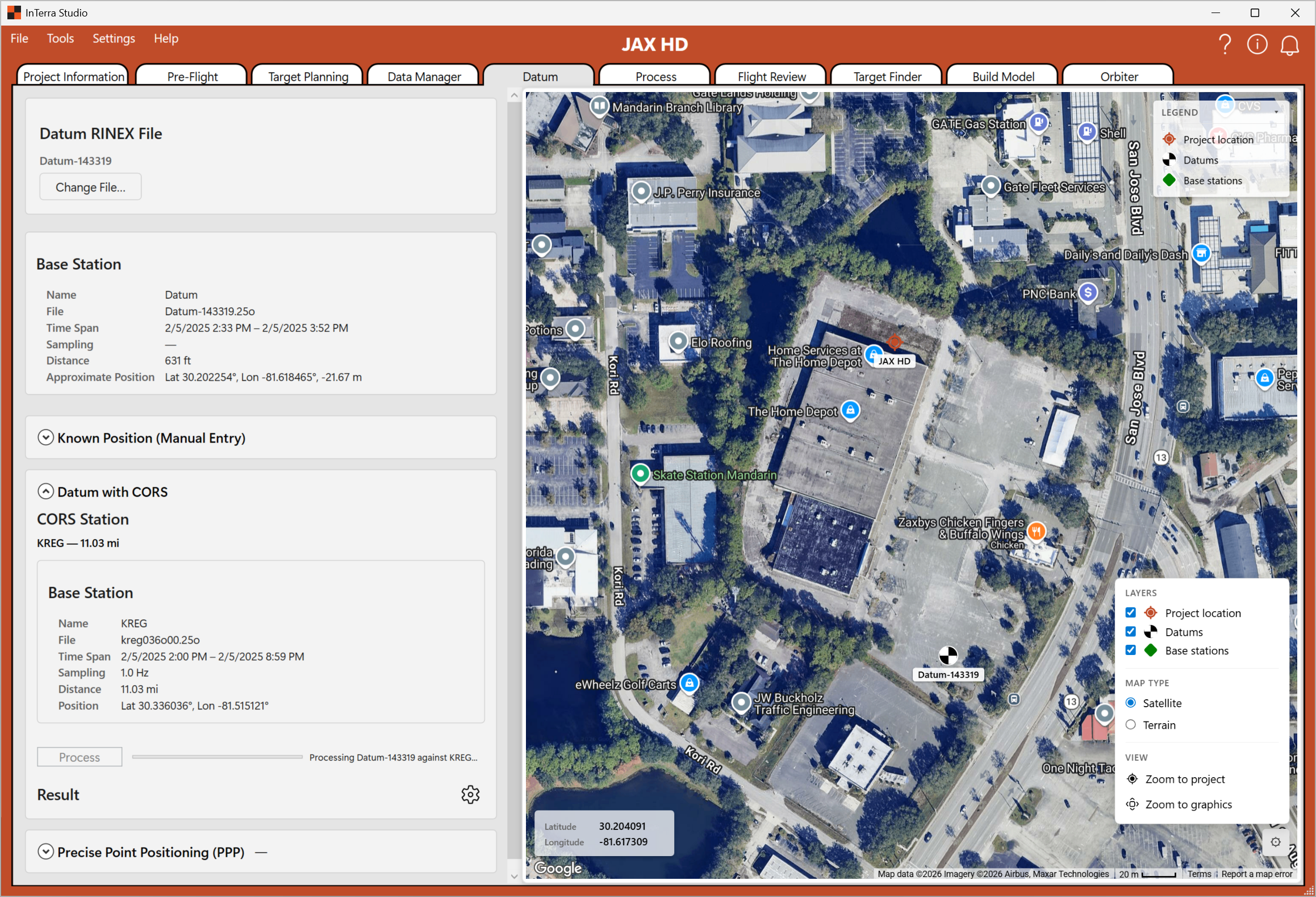The height and width of the screenshot is (897, 1316).
Task: Switch to the Build Model tab
Action: (1003, 76)
